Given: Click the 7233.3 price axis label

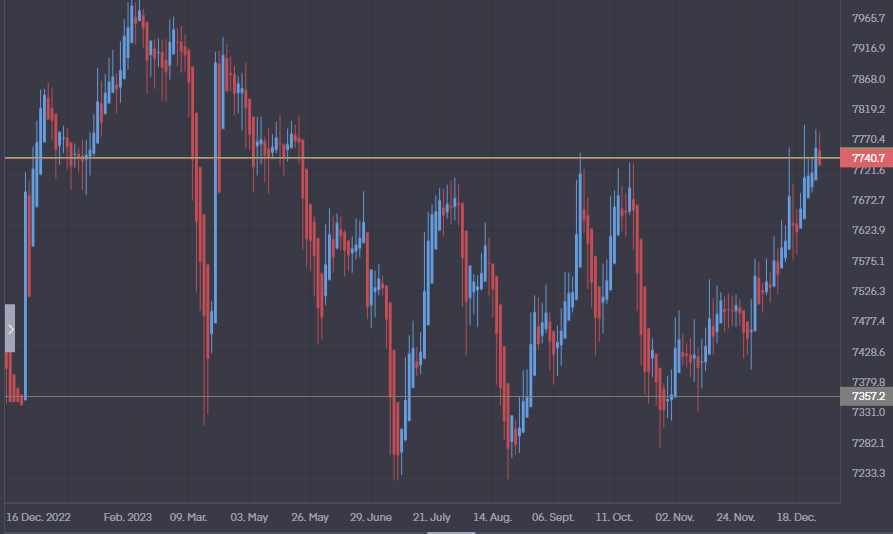Looking at the screenshot, I should coord(867,473).
